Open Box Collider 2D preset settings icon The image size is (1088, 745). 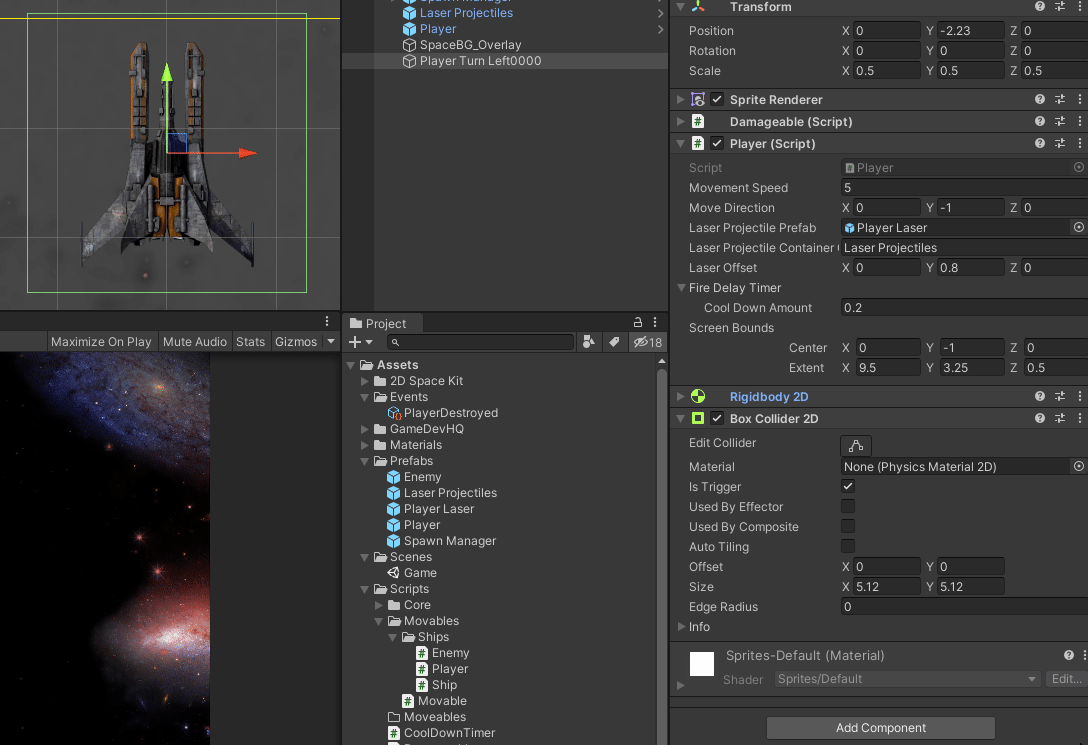click(x=1060, y=419)
